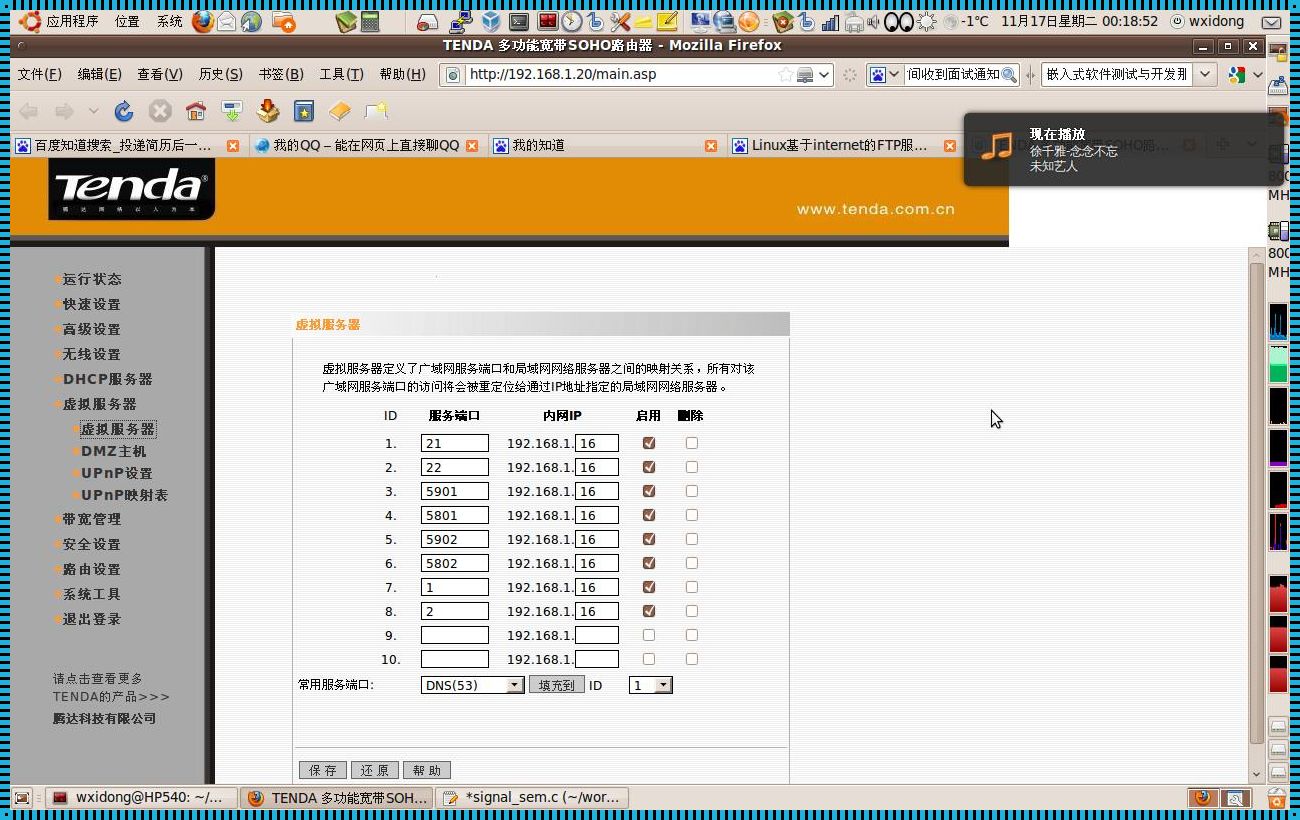Open the terminal launcher in the top panel
1300x820 pixels.
click(519, 21)
